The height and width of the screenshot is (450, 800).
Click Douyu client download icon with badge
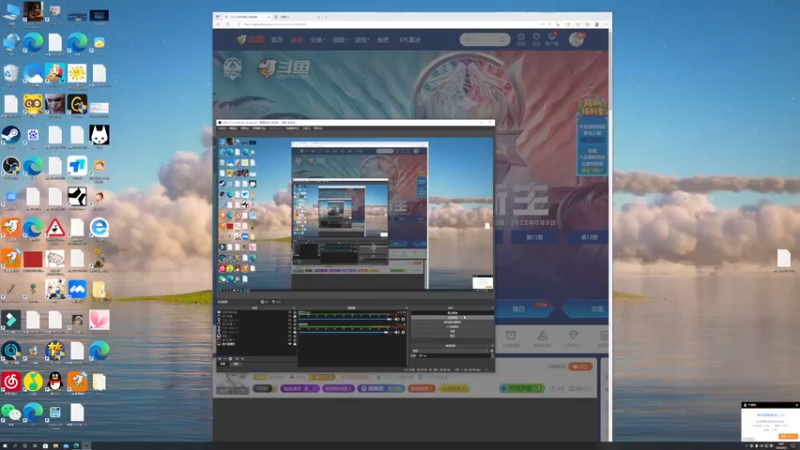point(552,39)
